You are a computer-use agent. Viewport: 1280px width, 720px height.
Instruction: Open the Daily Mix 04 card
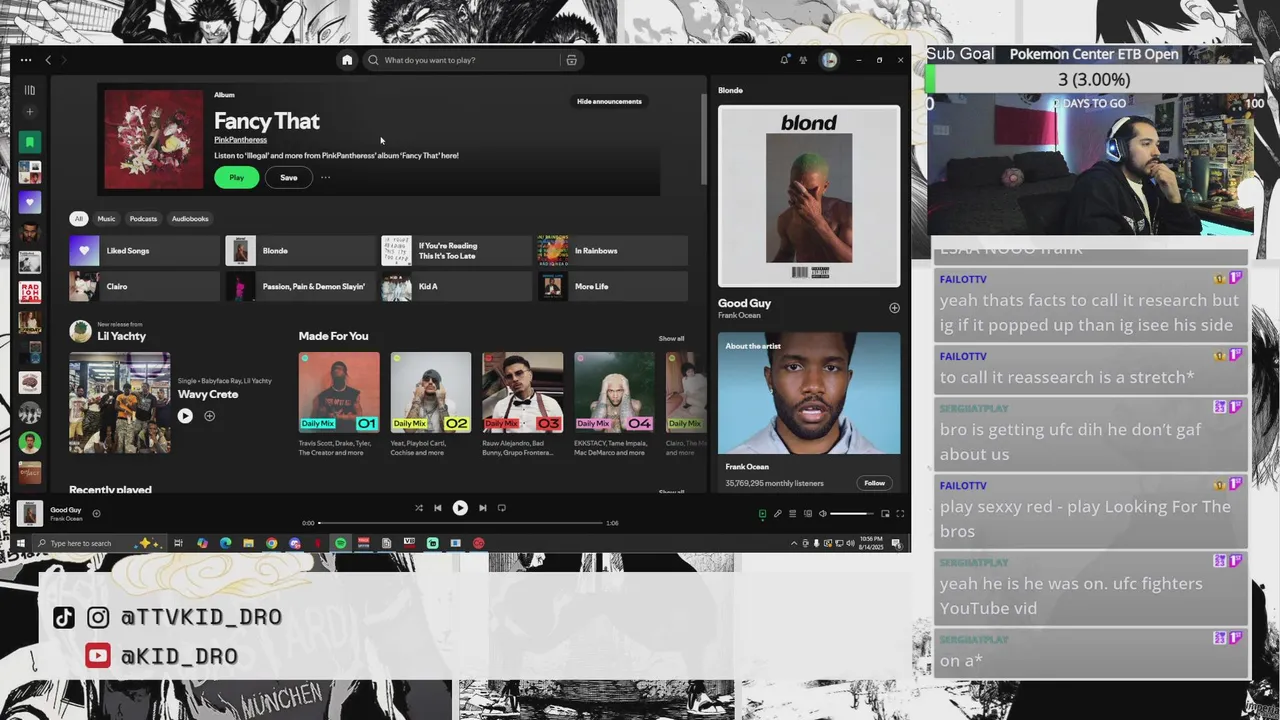tap(614, 404)
